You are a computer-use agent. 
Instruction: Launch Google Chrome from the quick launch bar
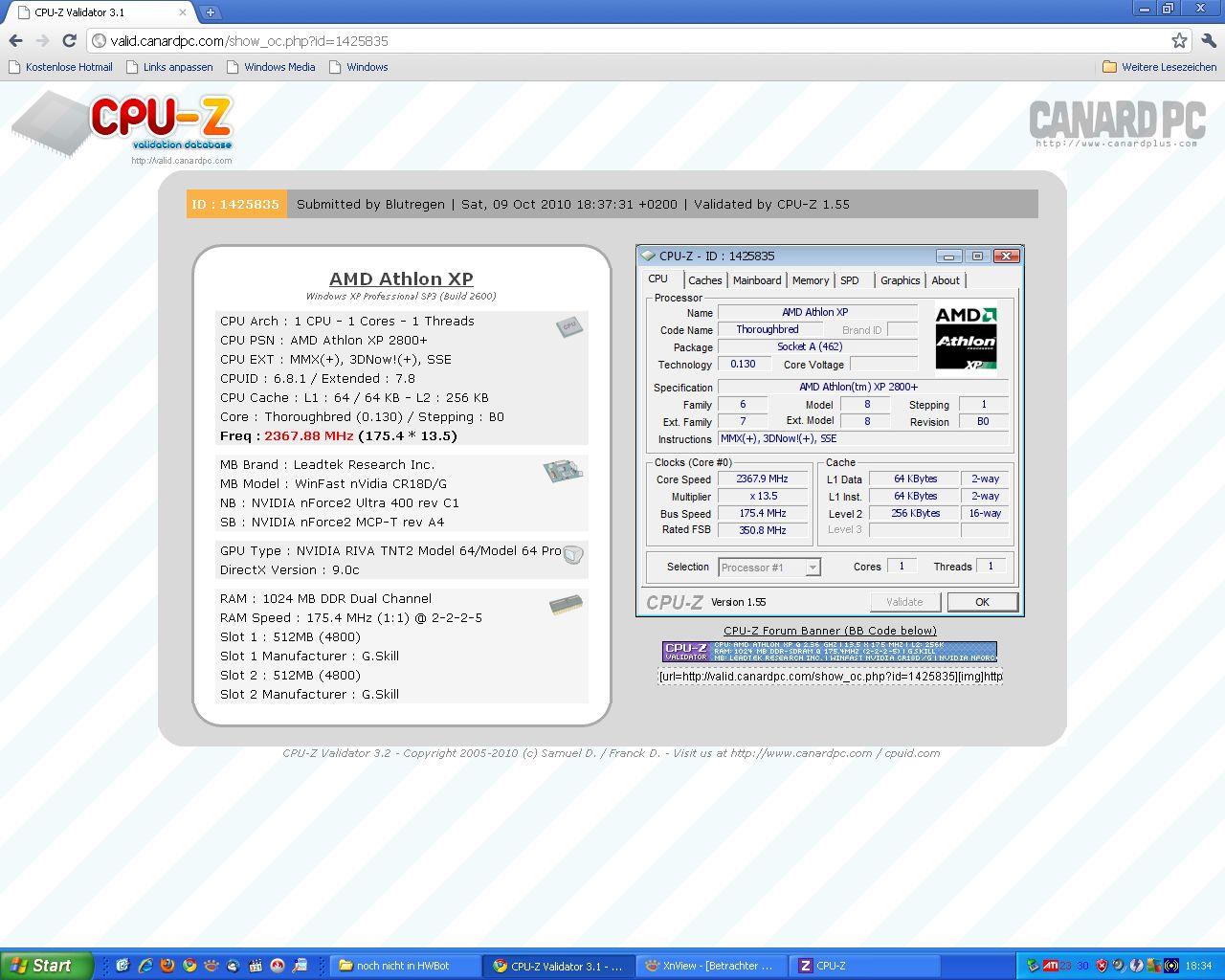[x=189, y=966]
